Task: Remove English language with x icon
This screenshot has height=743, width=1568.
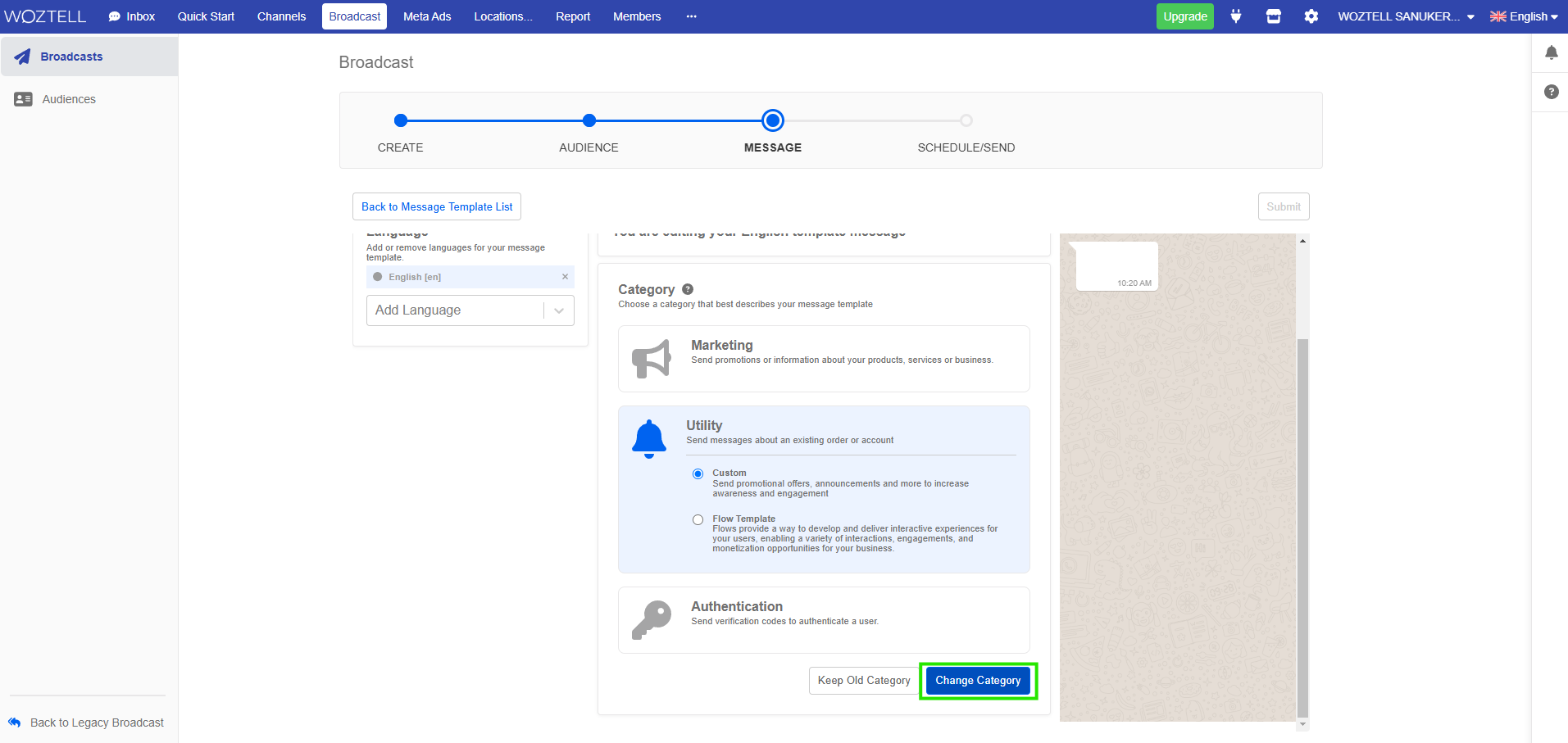Action: pos(565,277)
